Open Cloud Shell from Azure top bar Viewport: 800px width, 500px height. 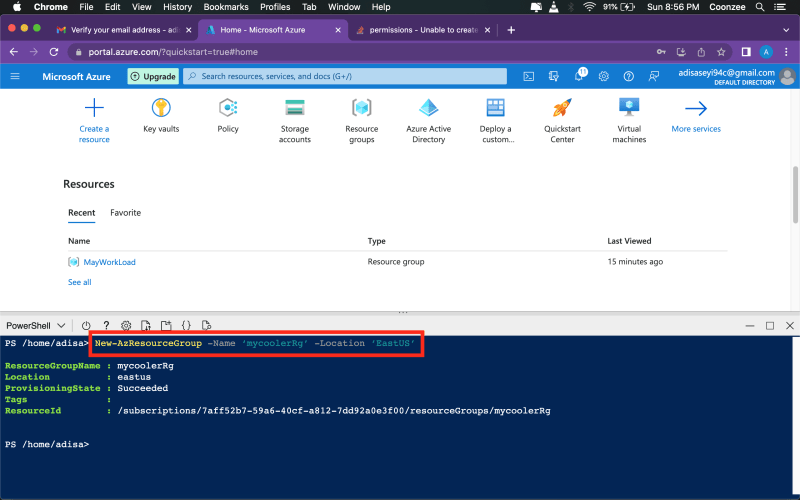(529, 77)
